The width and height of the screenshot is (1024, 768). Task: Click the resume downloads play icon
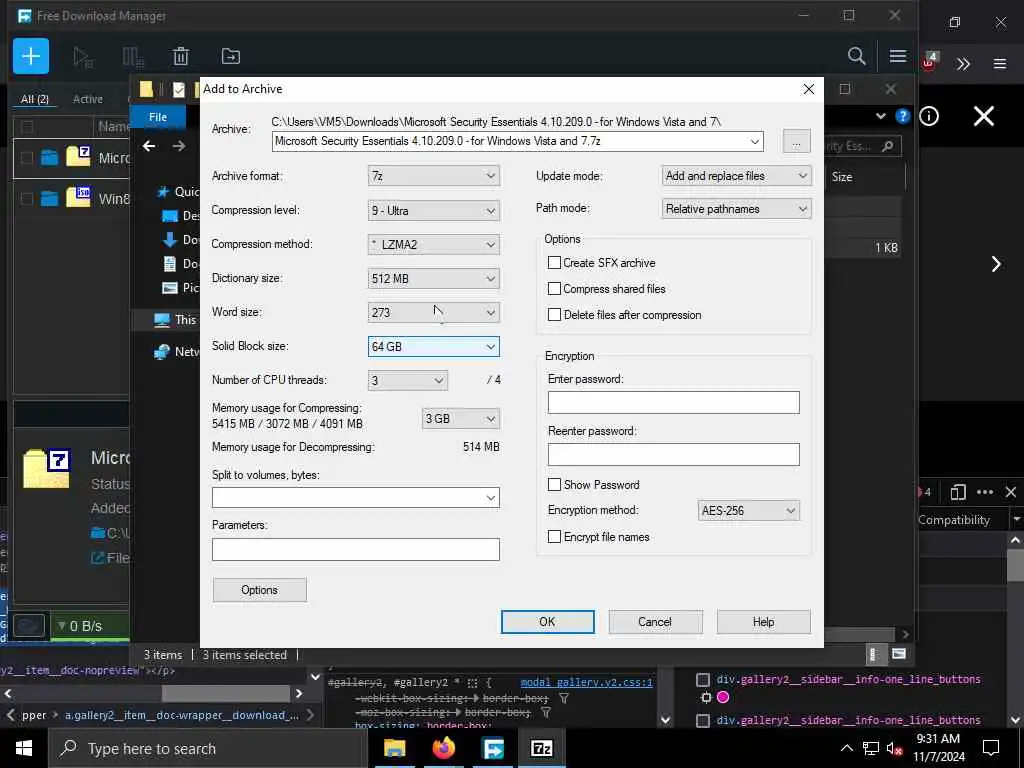tap(83, 57)
